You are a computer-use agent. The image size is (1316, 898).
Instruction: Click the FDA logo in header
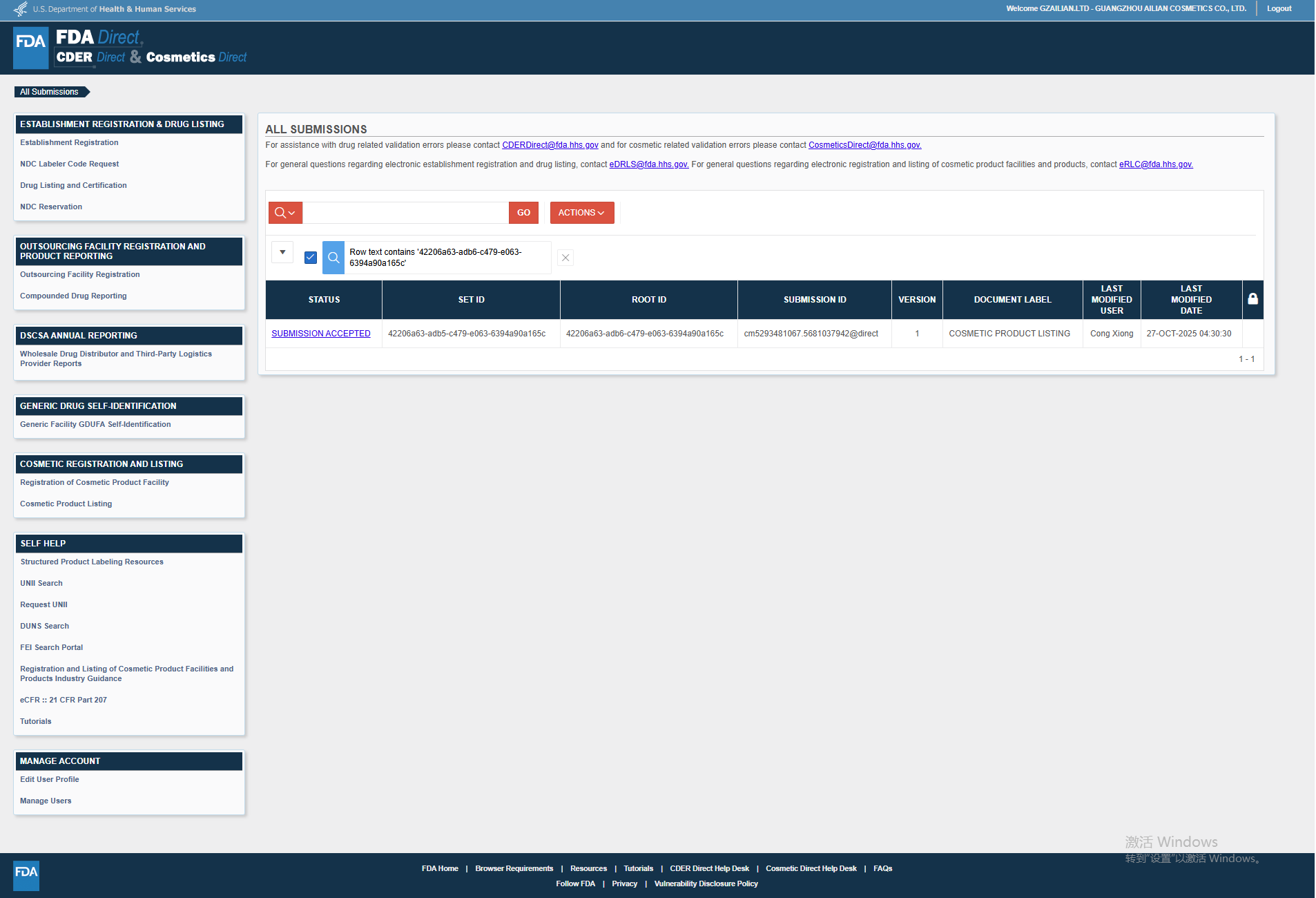[31, 48]
